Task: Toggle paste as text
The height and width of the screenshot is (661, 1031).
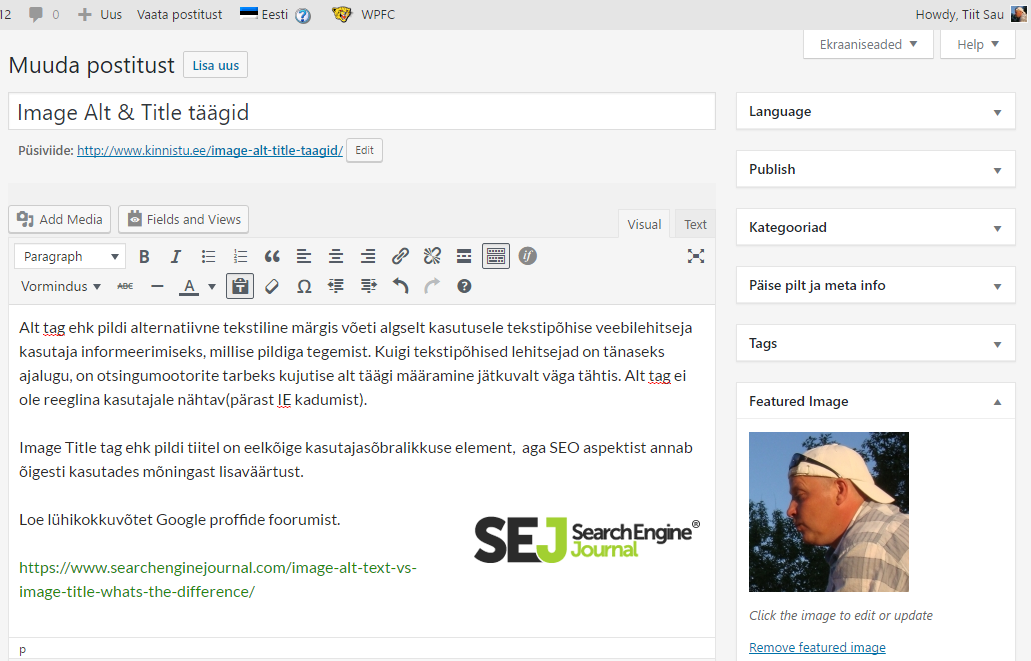Action: [x=240, y=286]
